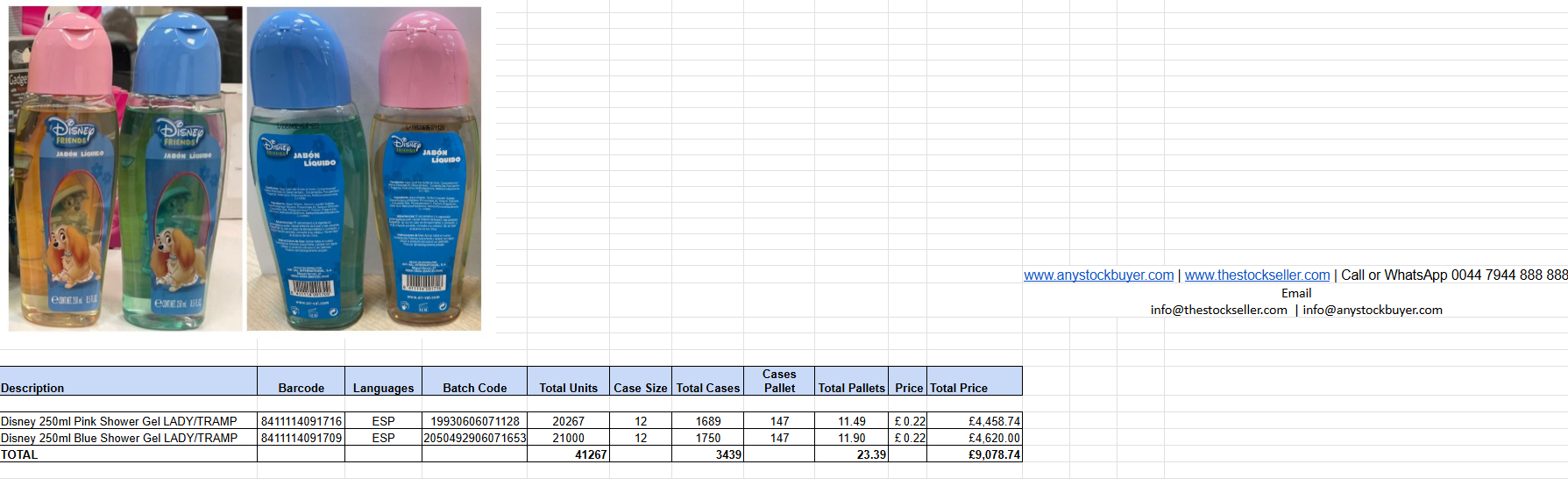Select the info@anystockbuyer.com email text

pos(1373,310)
